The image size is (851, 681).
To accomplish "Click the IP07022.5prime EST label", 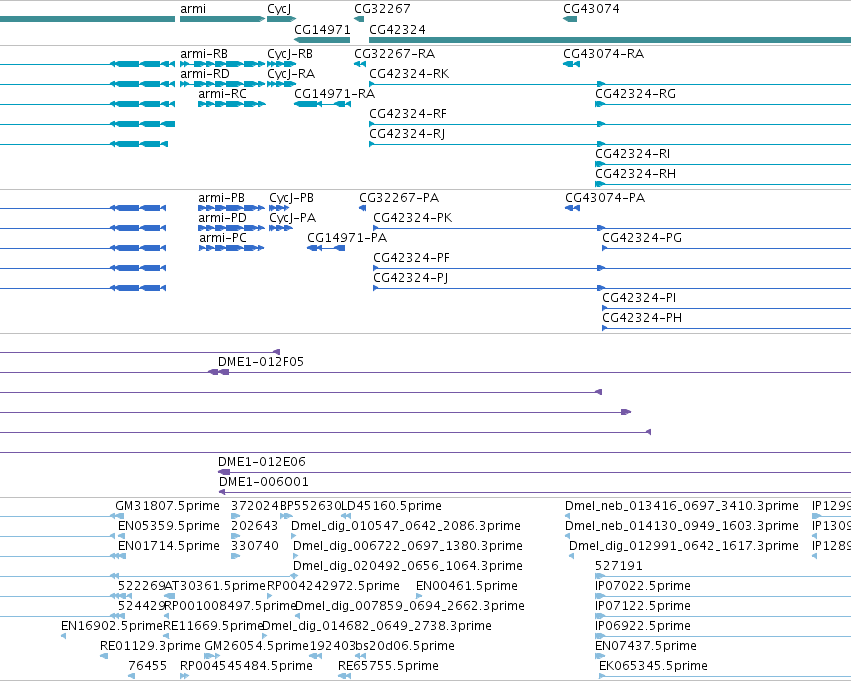I will tap(643, 586).
